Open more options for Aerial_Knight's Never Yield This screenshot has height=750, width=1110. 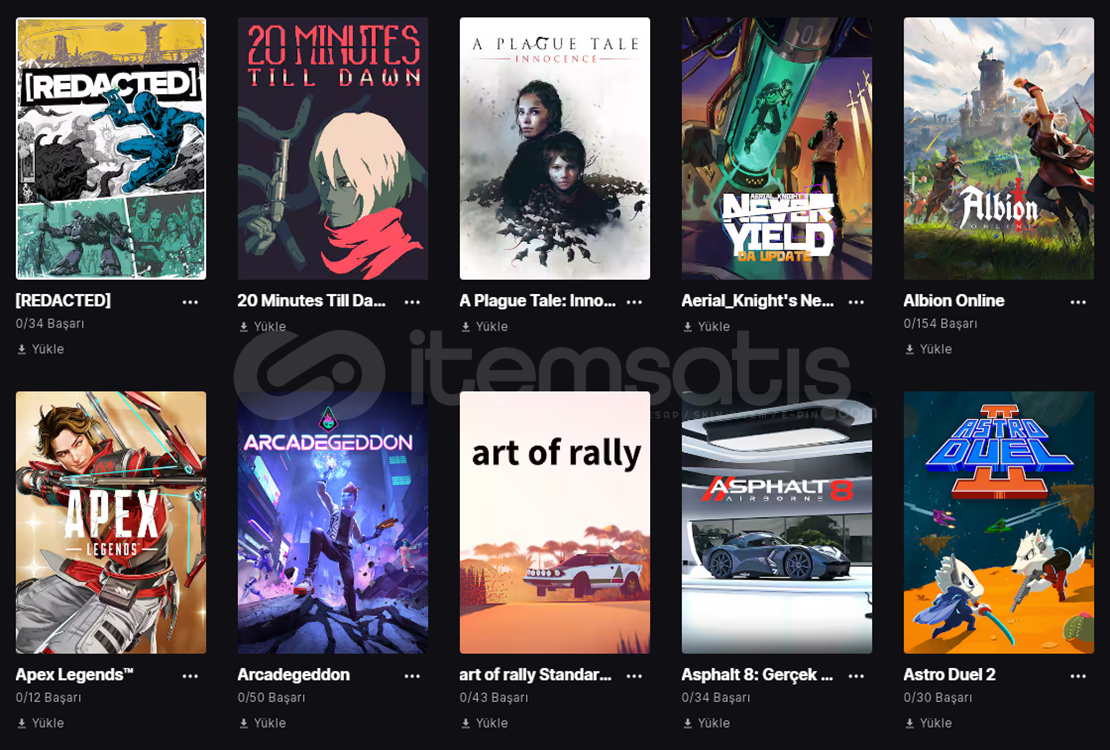tap(856, 302)
